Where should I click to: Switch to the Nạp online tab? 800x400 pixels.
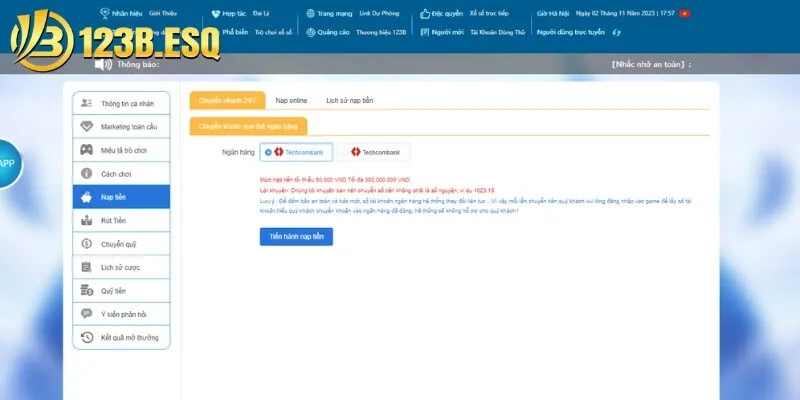291,101
